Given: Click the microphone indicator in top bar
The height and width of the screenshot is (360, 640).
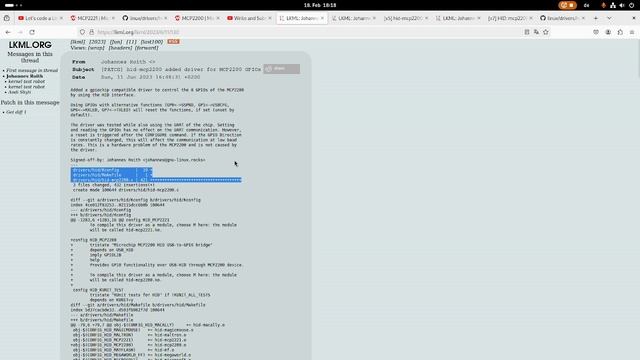Looking at the screenshot, I should pos(604,5).
